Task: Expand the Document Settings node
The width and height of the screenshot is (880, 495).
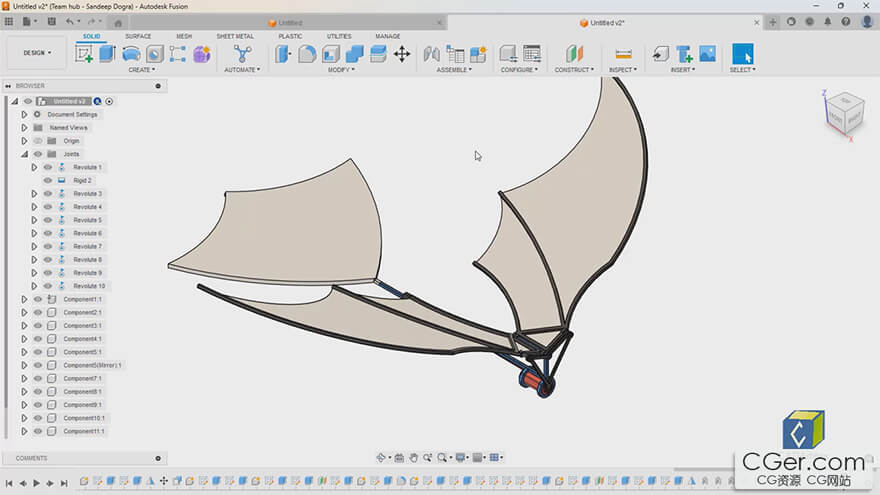Action: click(x=24, y=114)
